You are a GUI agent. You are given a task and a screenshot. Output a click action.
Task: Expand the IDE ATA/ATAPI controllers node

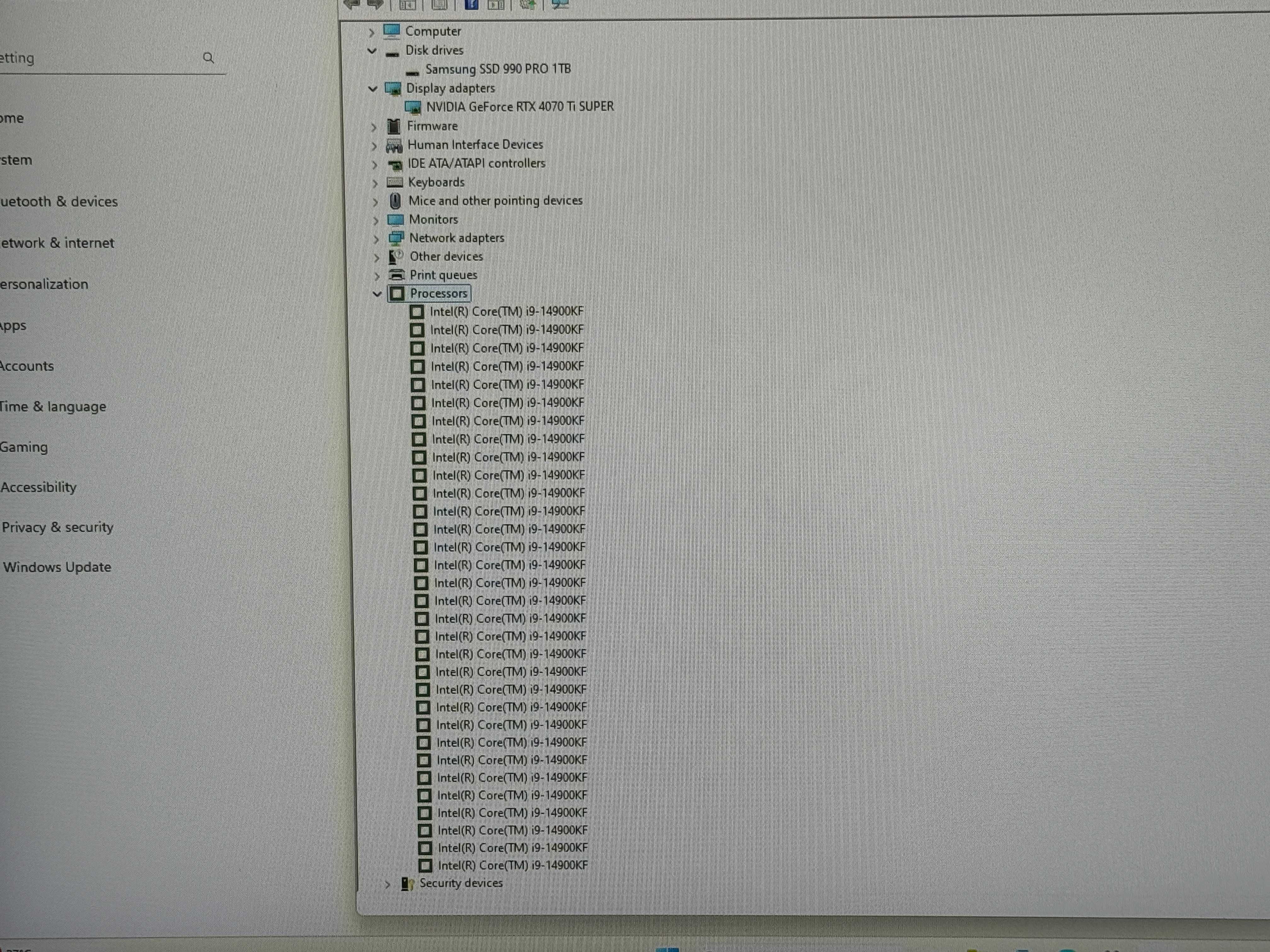coord(374,165)
